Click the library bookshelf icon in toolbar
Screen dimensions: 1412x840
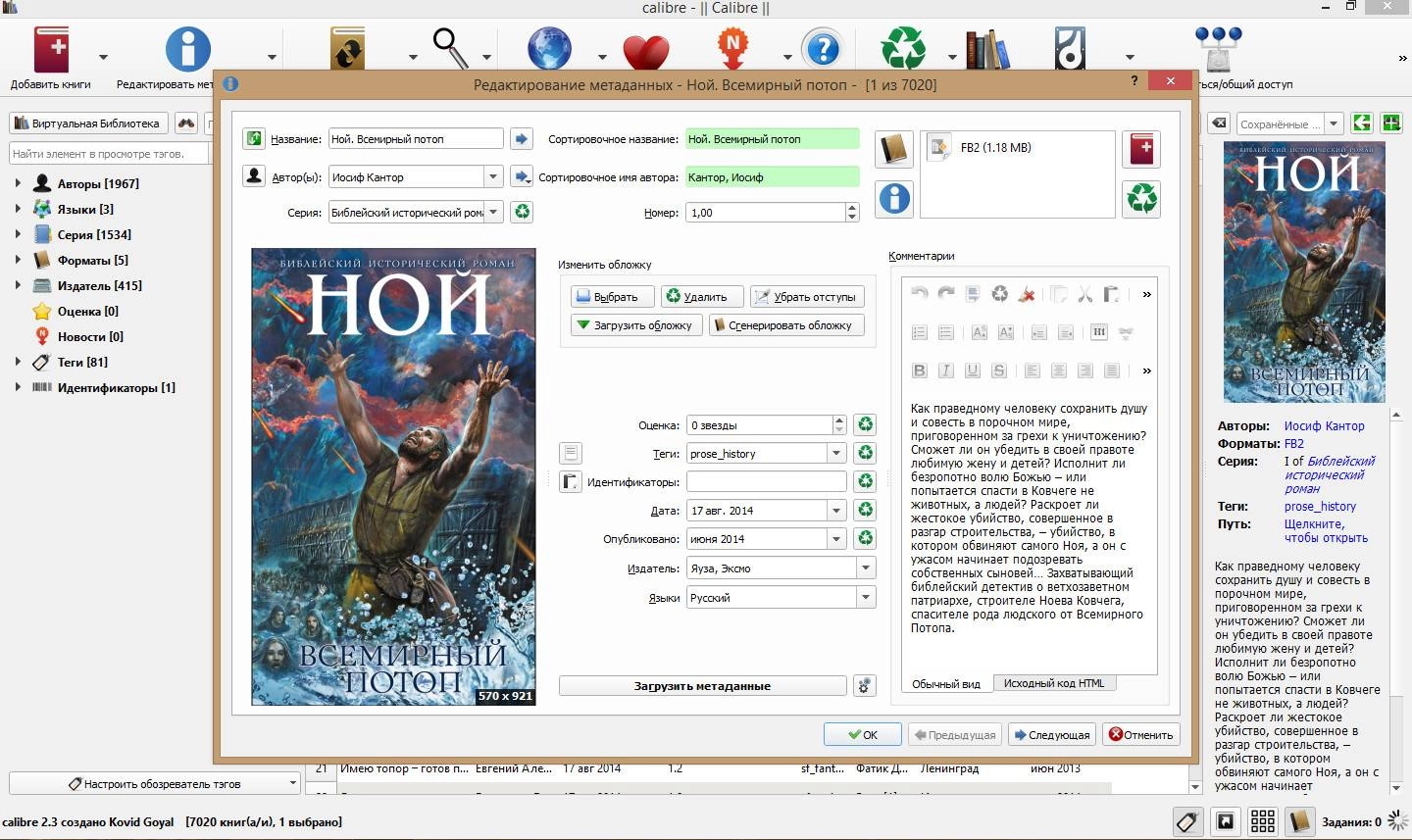point(987,49)
